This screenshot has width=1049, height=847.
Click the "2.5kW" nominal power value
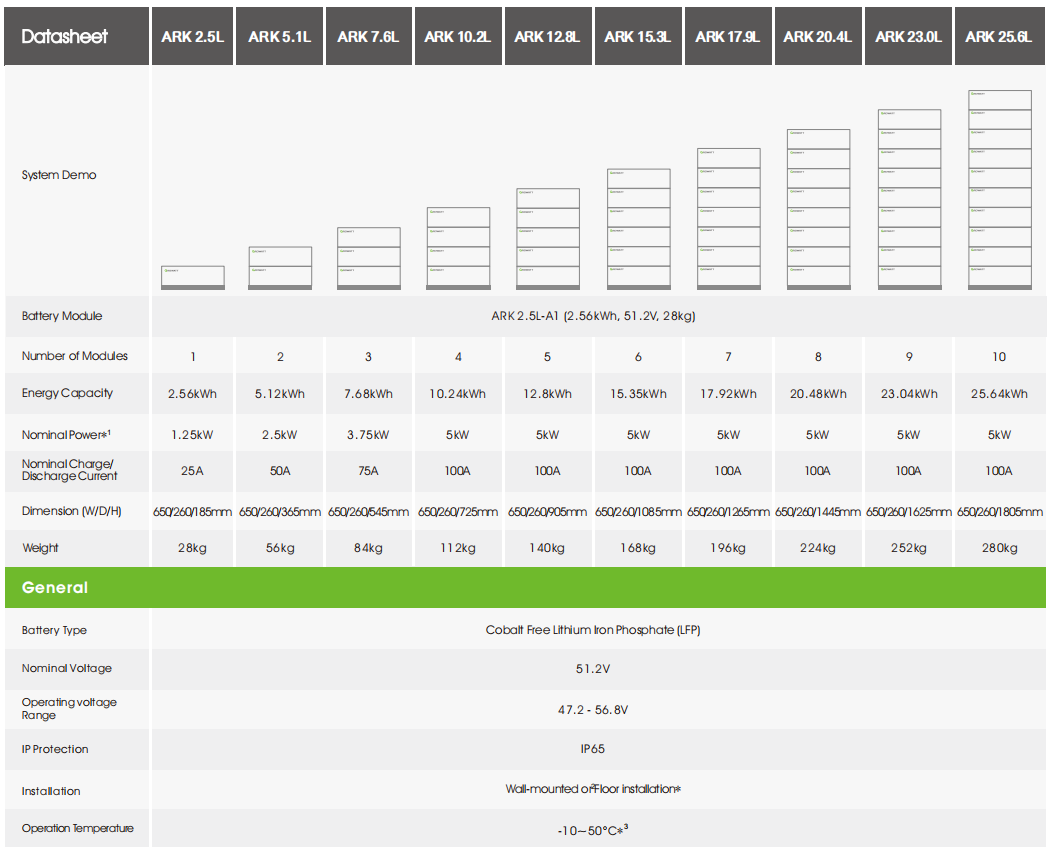280,435
